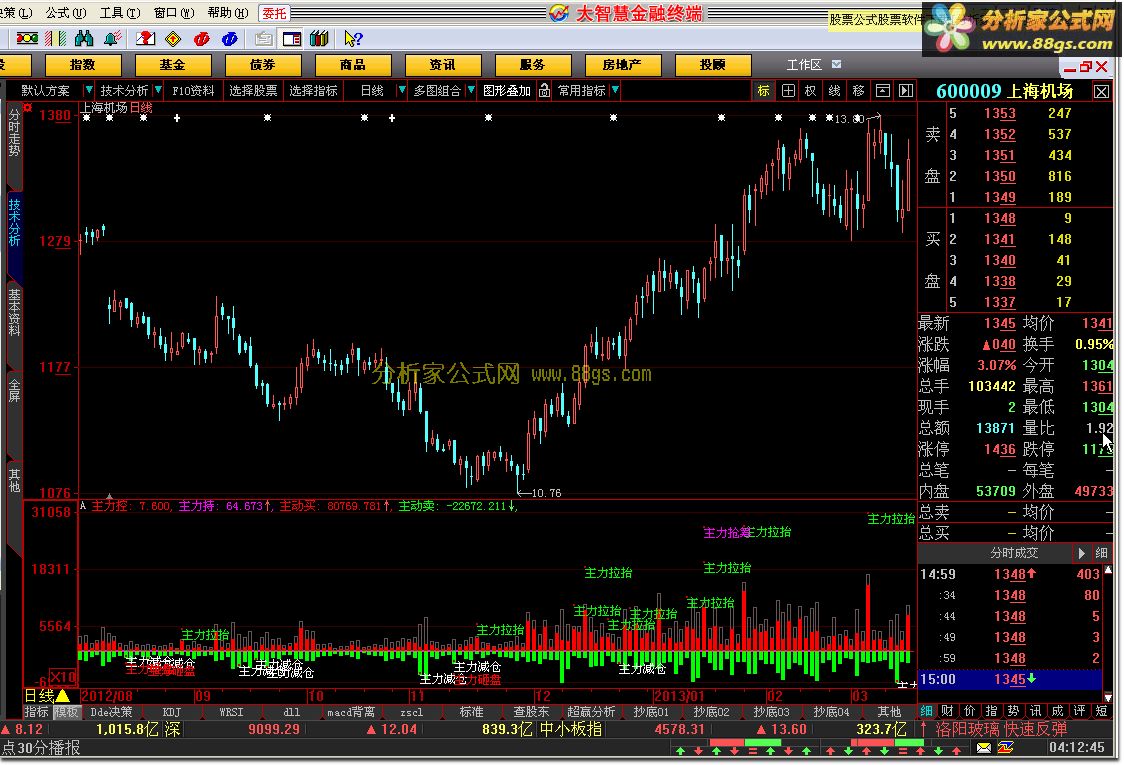Screen dimensions: 1124x765
Task: Click the 基金 category button
Action: tap(173, 65)
